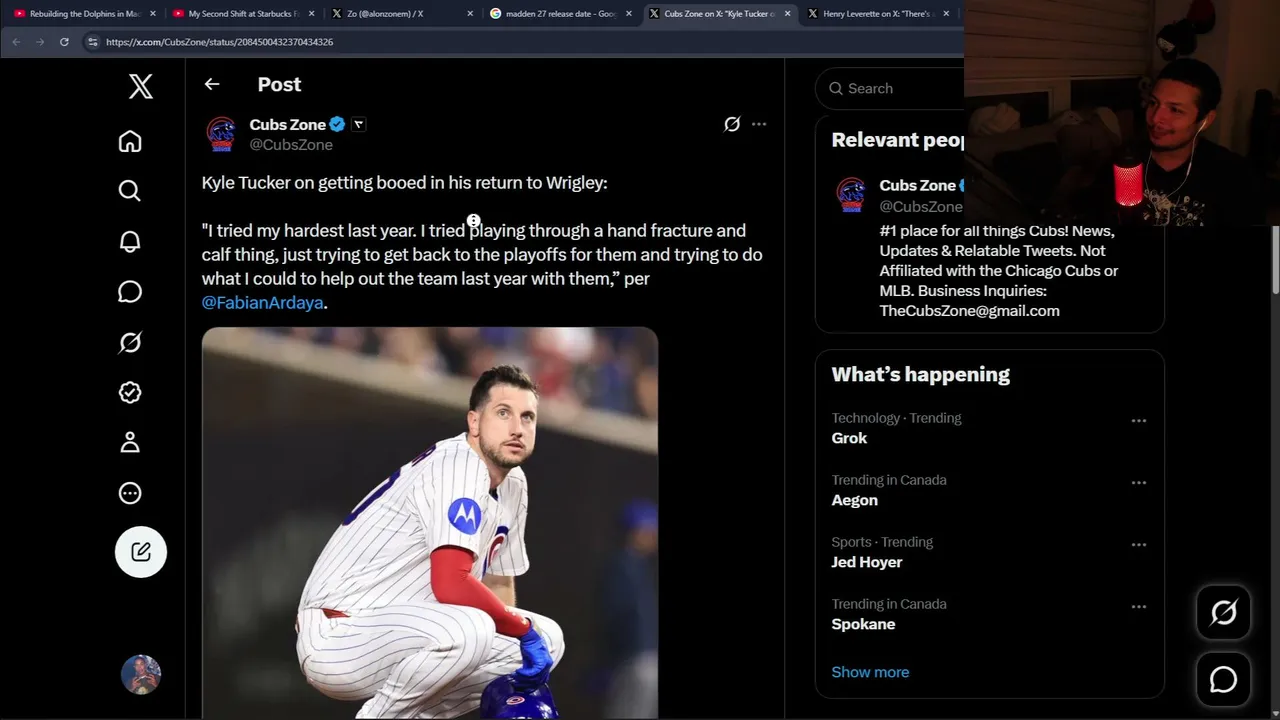Open the More options circle in sidebar
1280x720 pixels.
[130, 493]
